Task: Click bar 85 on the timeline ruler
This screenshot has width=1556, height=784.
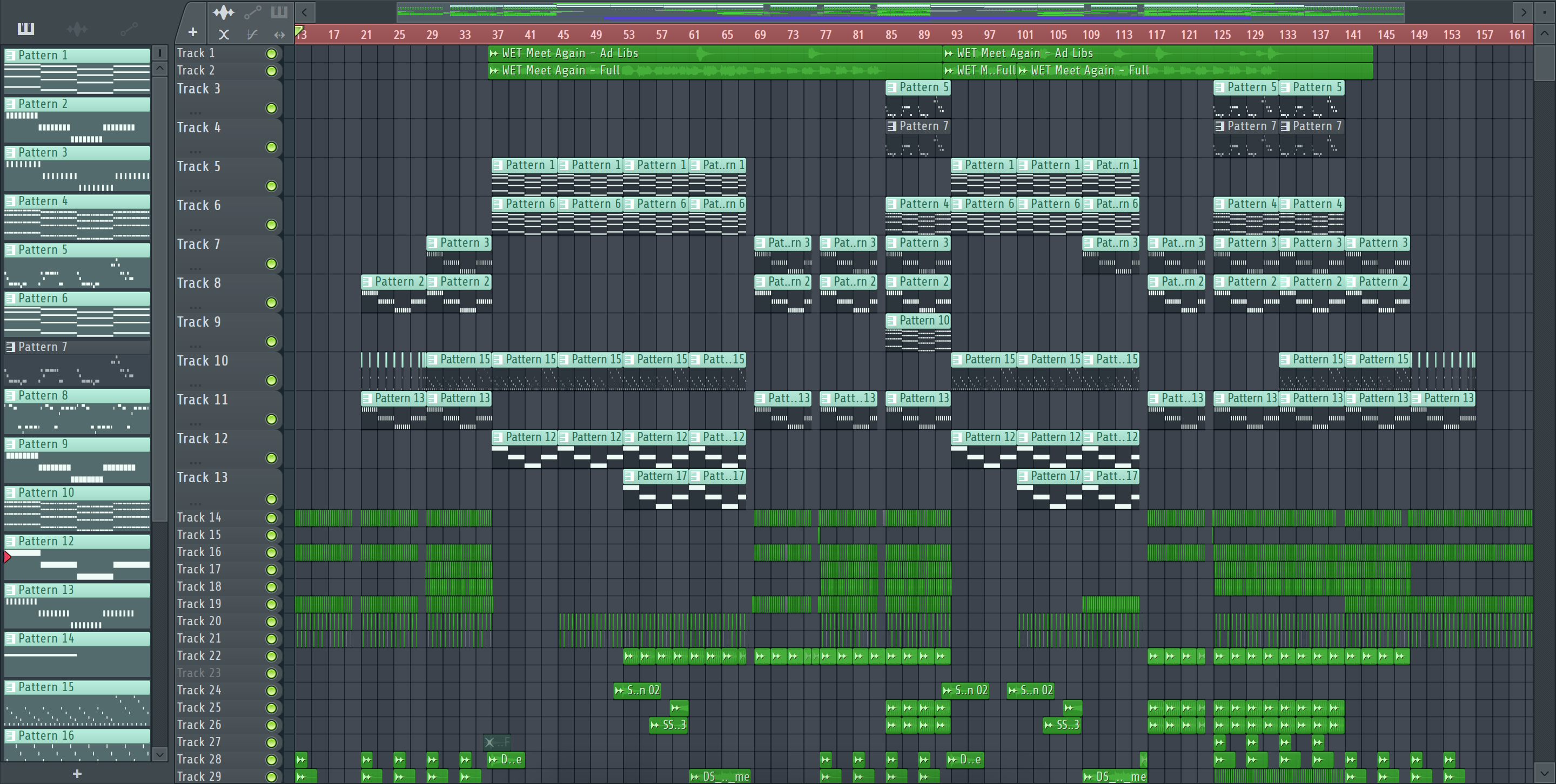Action: [891, 35]
